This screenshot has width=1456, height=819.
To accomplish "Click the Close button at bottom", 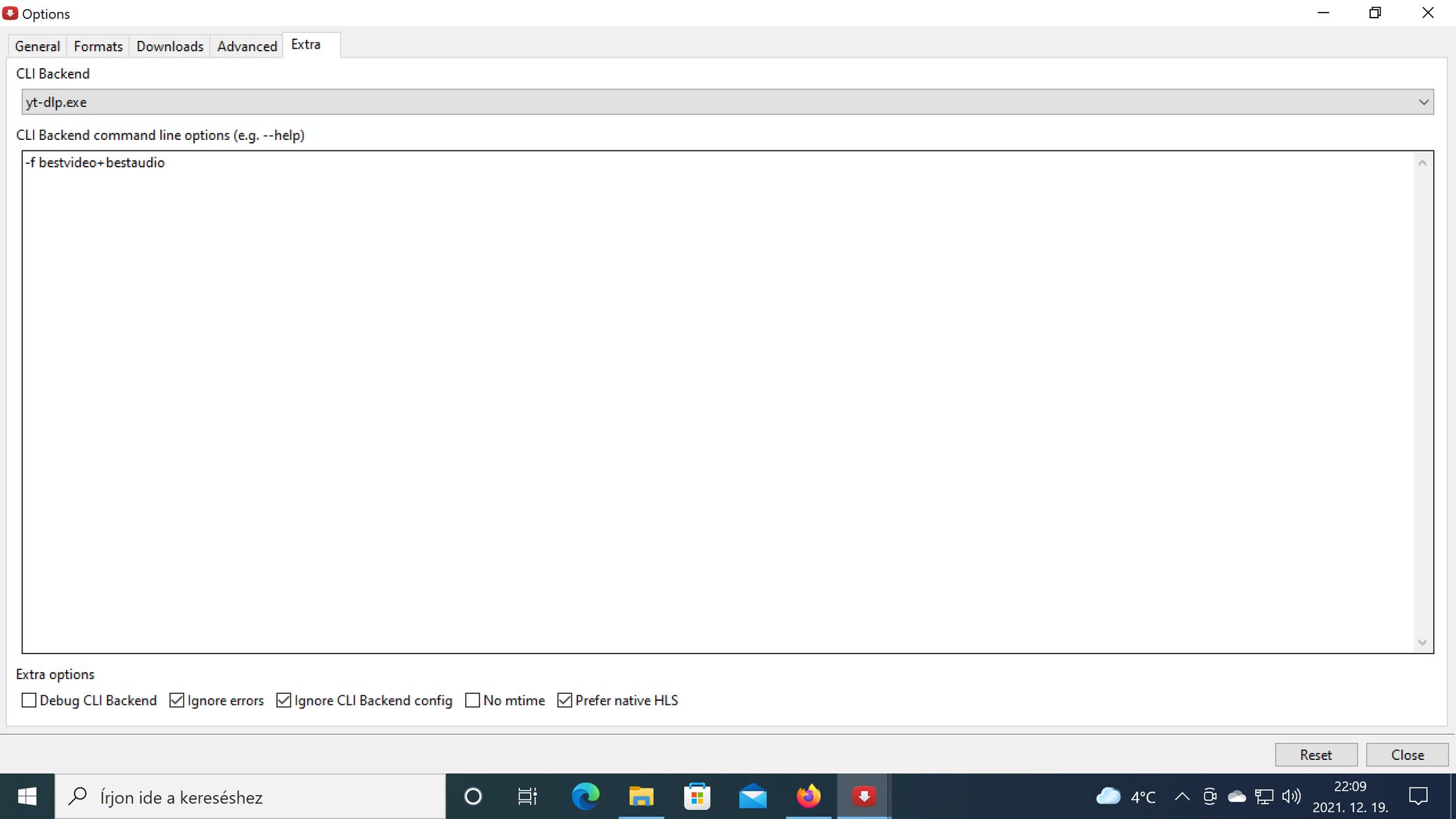I will (x=1407, y=754).
